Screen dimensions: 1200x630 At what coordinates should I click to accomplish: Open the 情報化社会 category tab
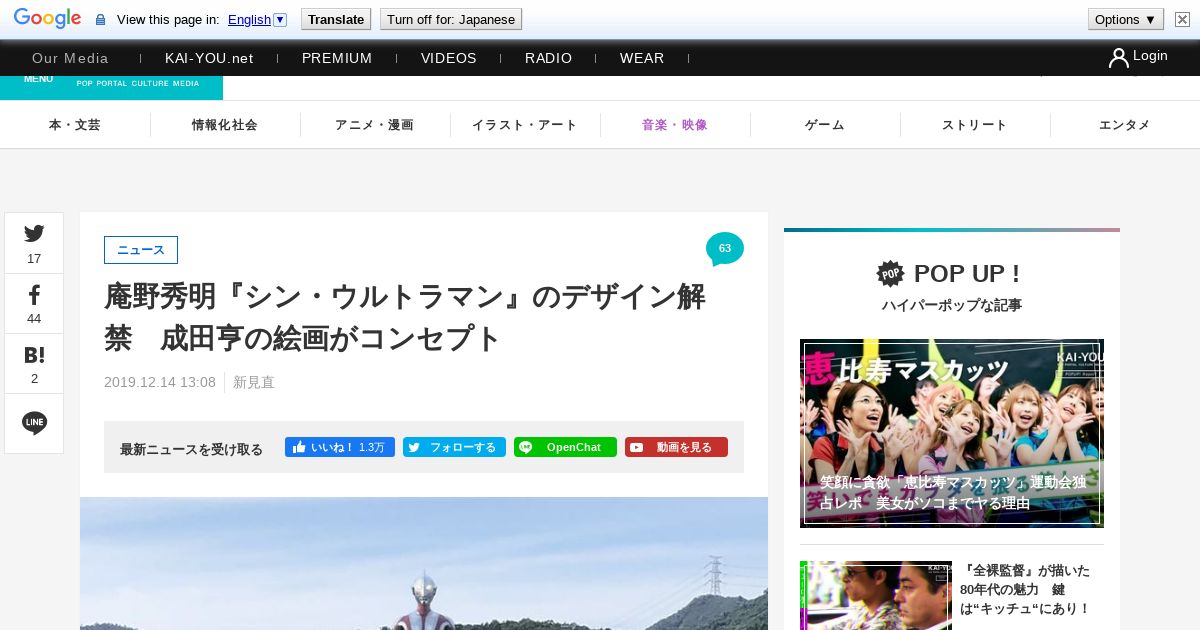tap(225, 125)
